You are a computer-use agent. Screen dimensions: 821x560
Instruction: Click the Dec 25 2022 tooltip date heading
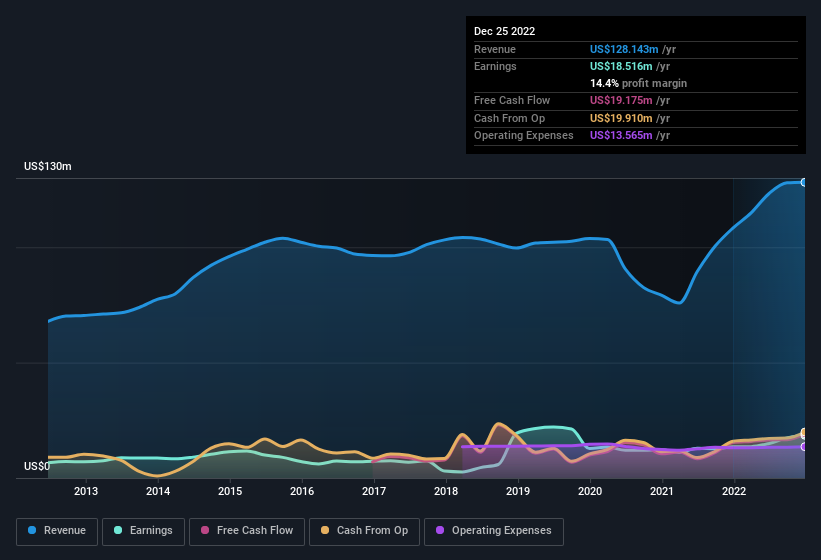tap(505, 31)
